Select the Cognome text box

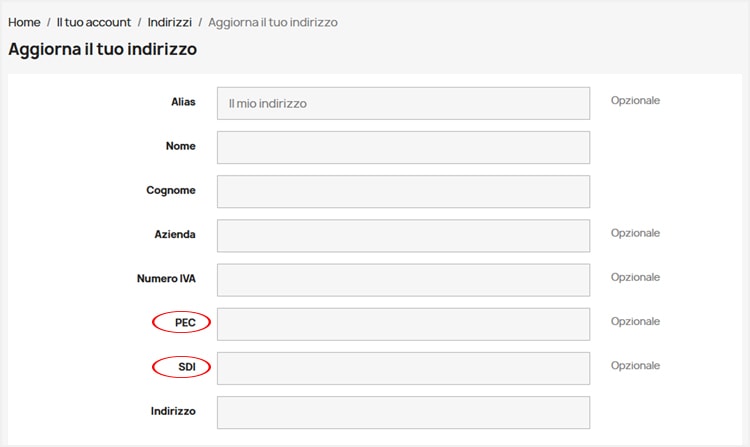(403, 191)
